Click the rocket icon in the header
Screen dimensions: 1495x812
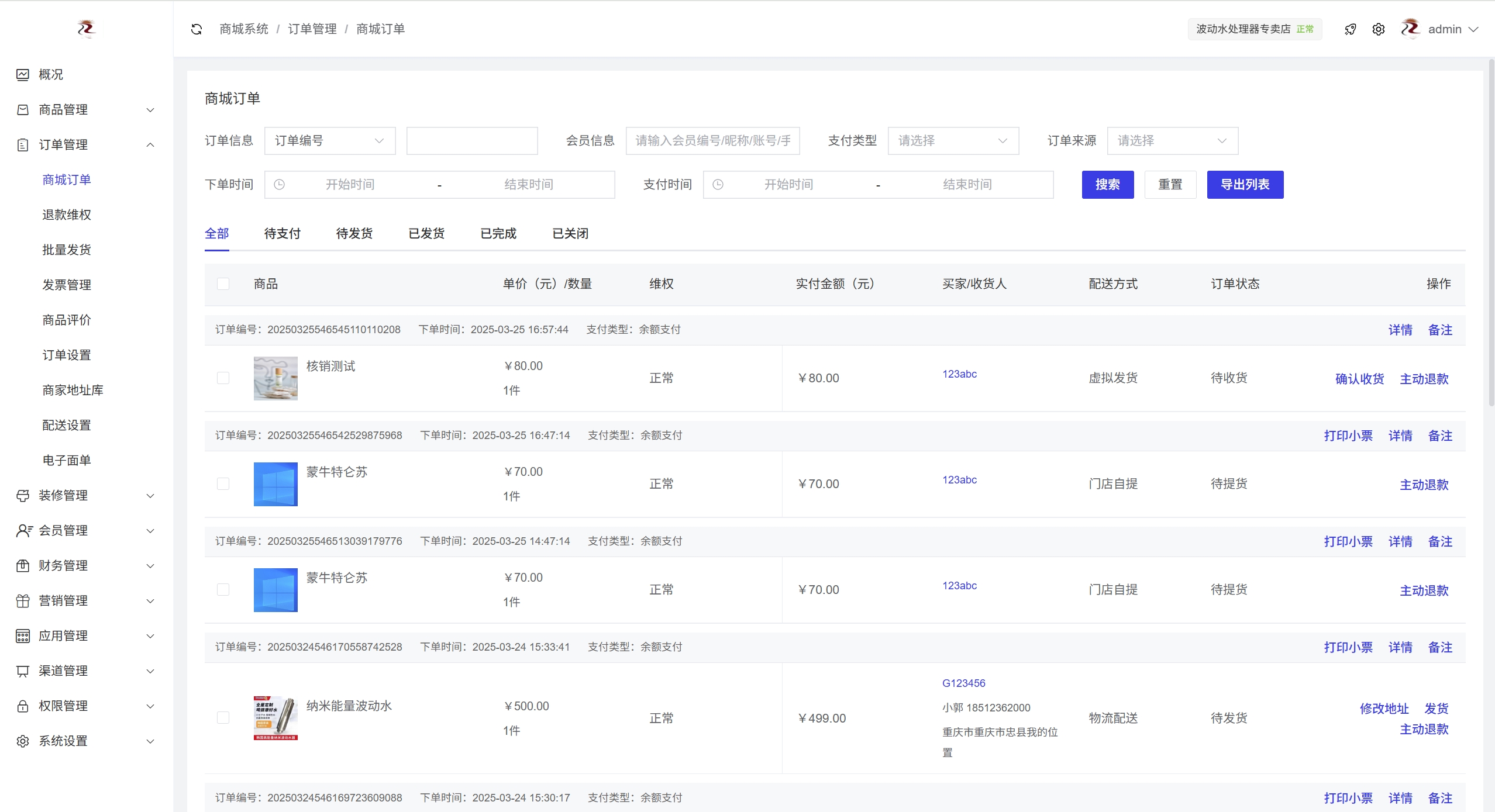[x=1350, y=29]
